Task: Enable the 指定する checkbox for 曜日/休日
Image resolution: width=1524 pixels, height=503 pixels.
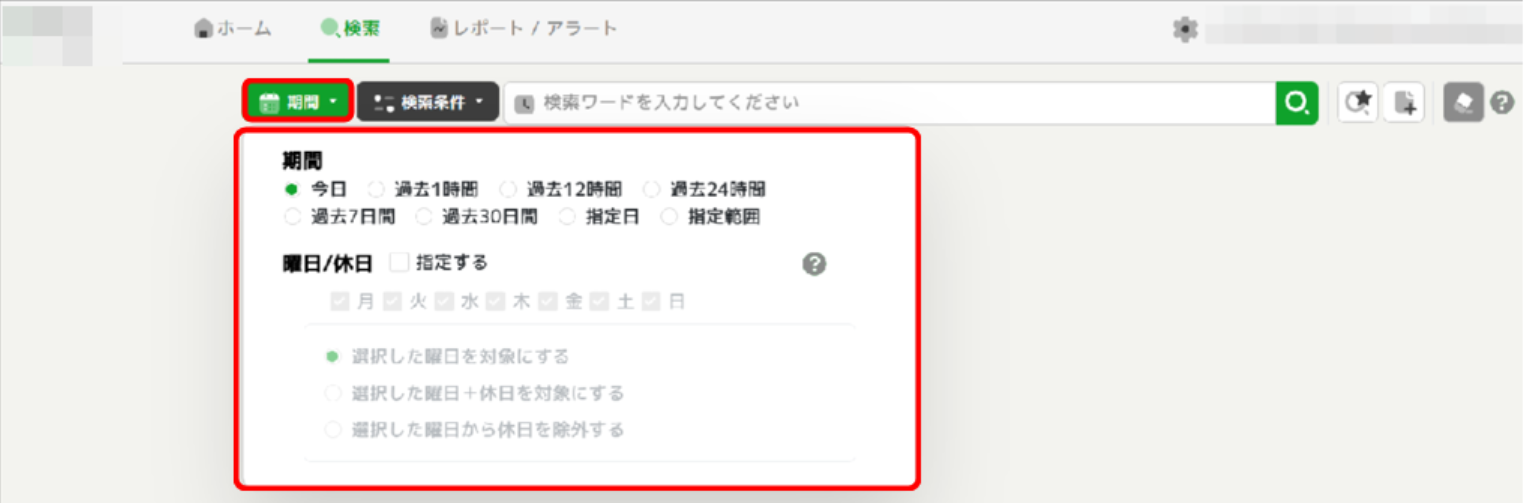Action: tap(400, 263)
